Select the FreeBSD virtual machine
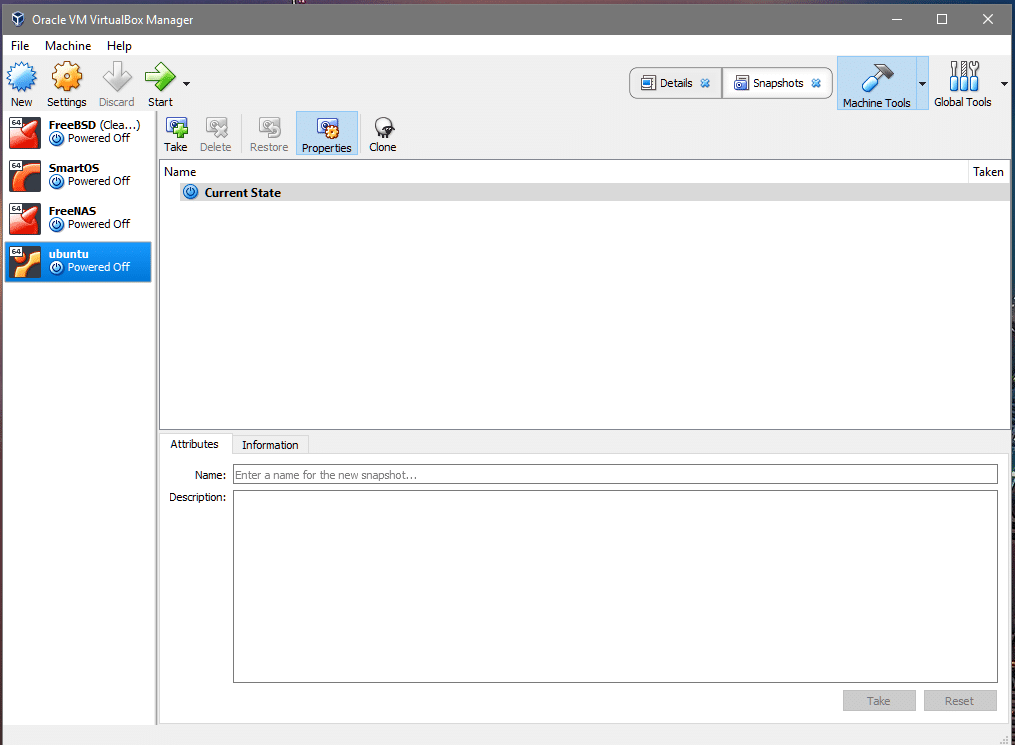This screenshot has width=1015, height=745. point(78,132)
